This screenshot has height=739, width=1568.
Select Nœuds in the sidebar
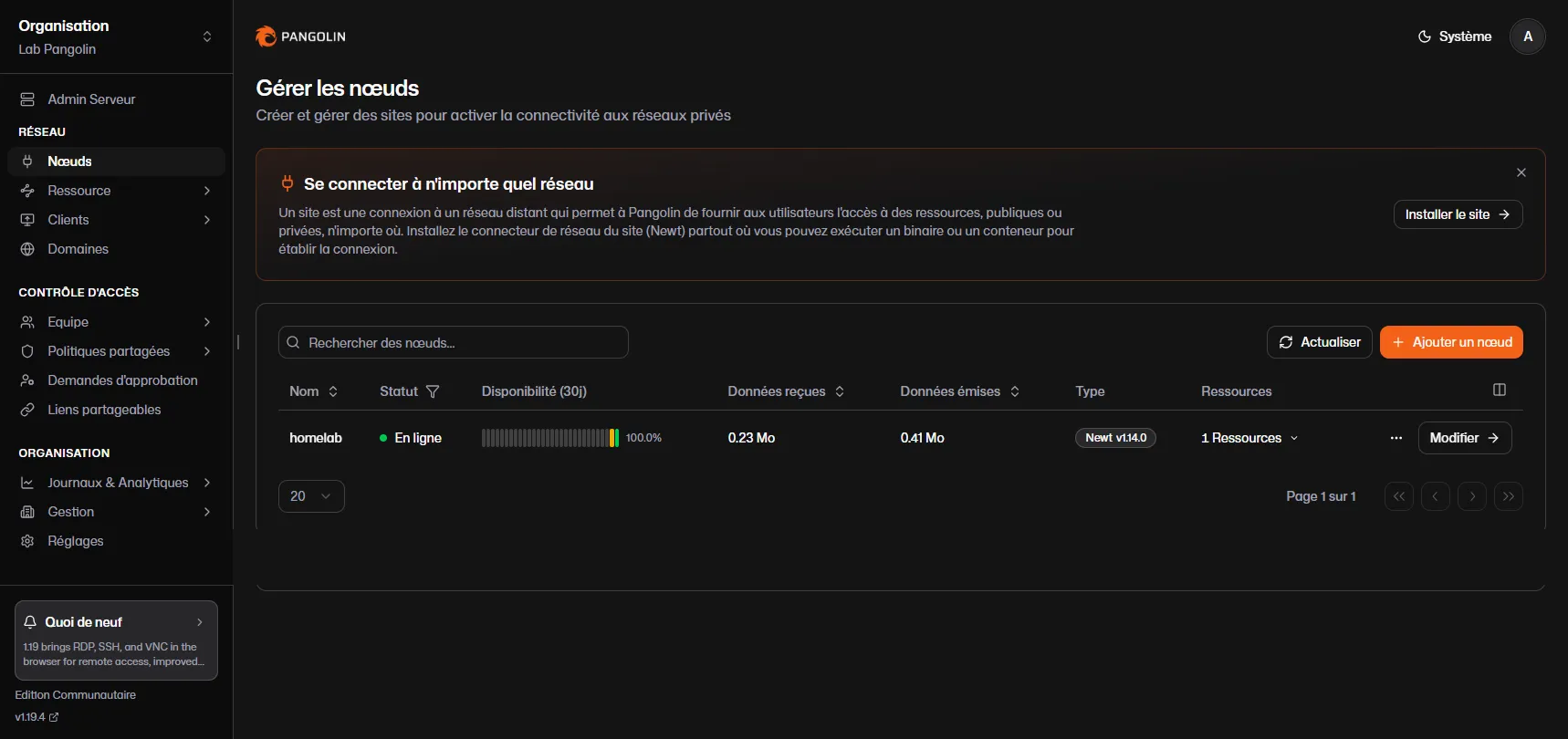116,161
